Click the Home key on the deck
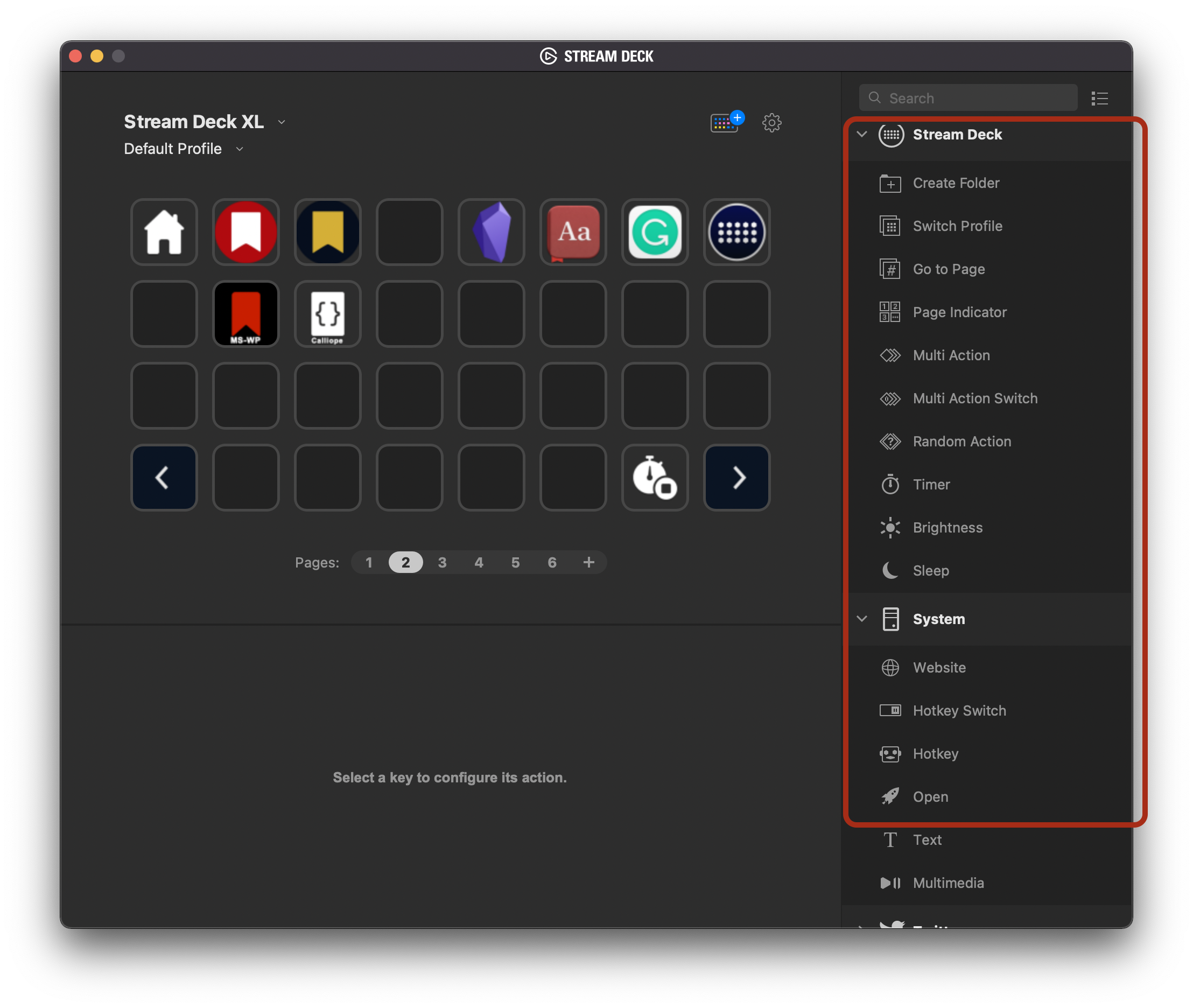This screenshot has height=1008, width=1193. [164, 232]
